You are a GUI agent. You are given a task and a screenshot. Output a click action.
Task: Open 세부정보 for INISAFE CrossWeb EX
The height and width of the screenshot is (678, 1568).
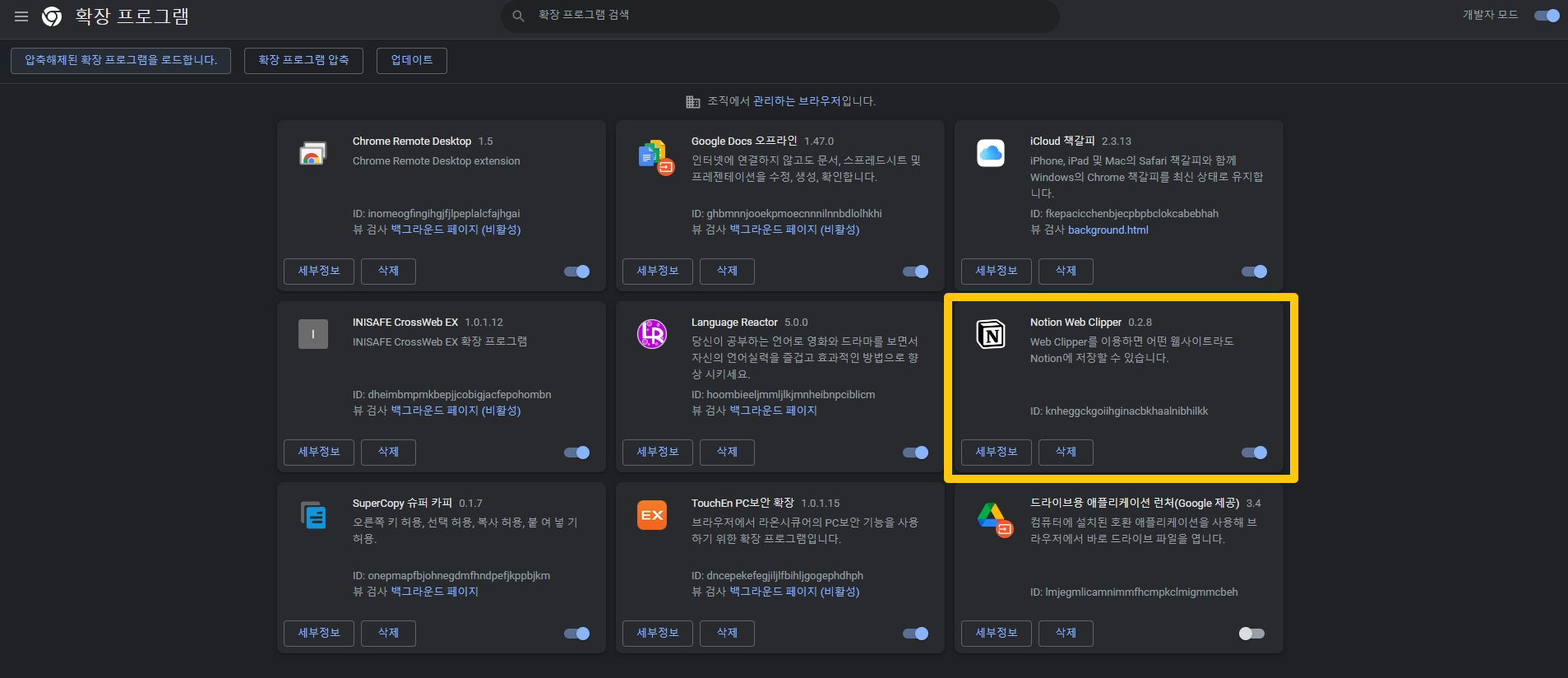click(x=319, y=452)
